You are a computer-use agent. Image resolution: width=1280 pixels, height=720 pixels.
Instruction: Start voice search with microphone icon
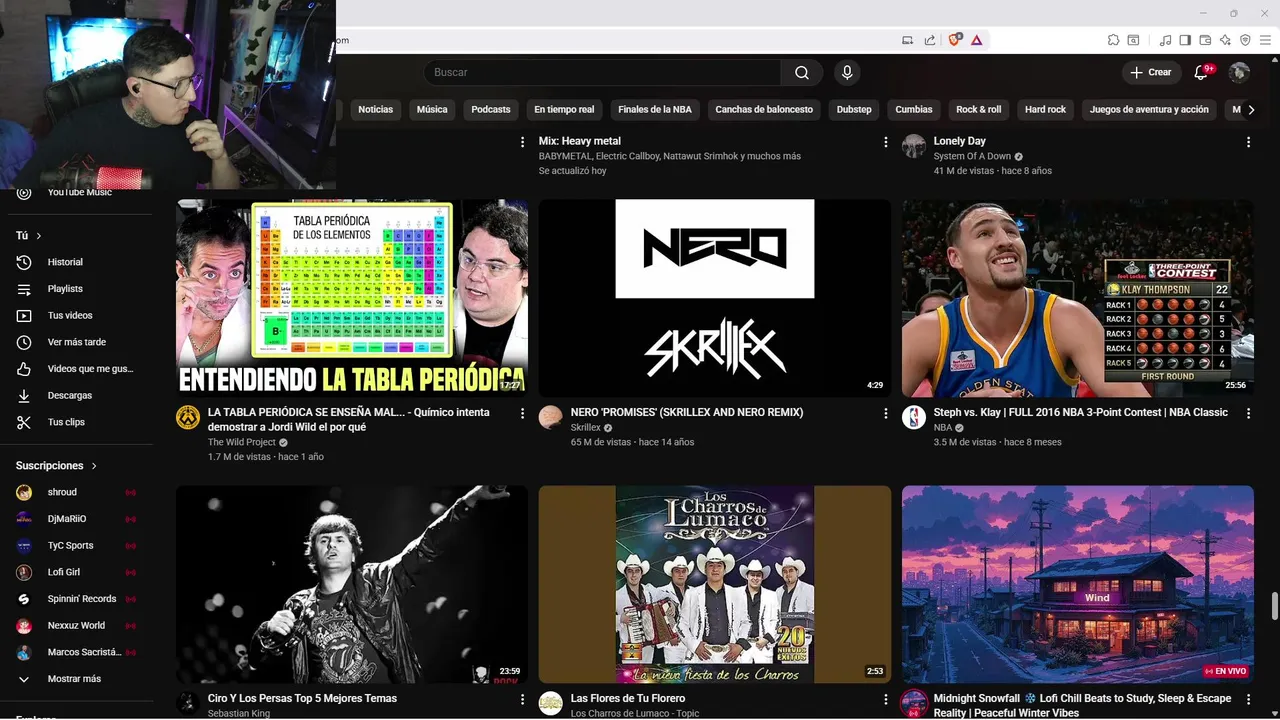[x=847, y=72]
